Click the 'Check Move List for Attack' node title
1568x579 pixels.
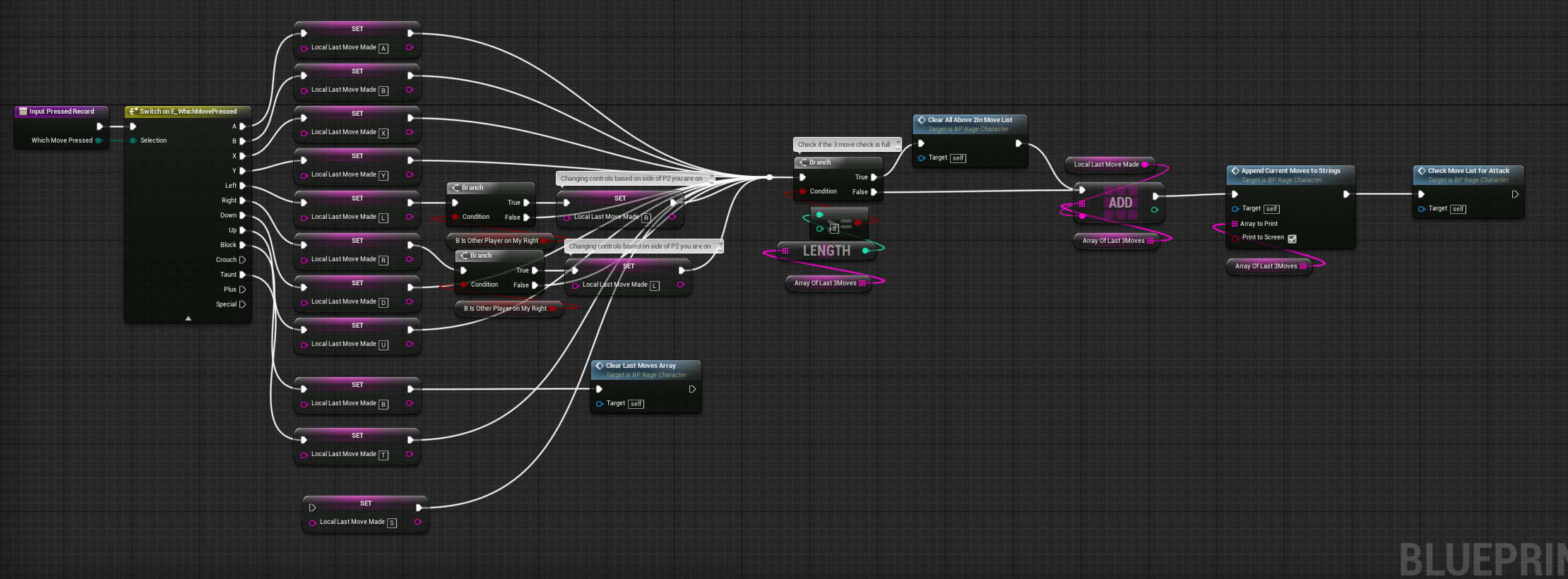(1468, 171)
